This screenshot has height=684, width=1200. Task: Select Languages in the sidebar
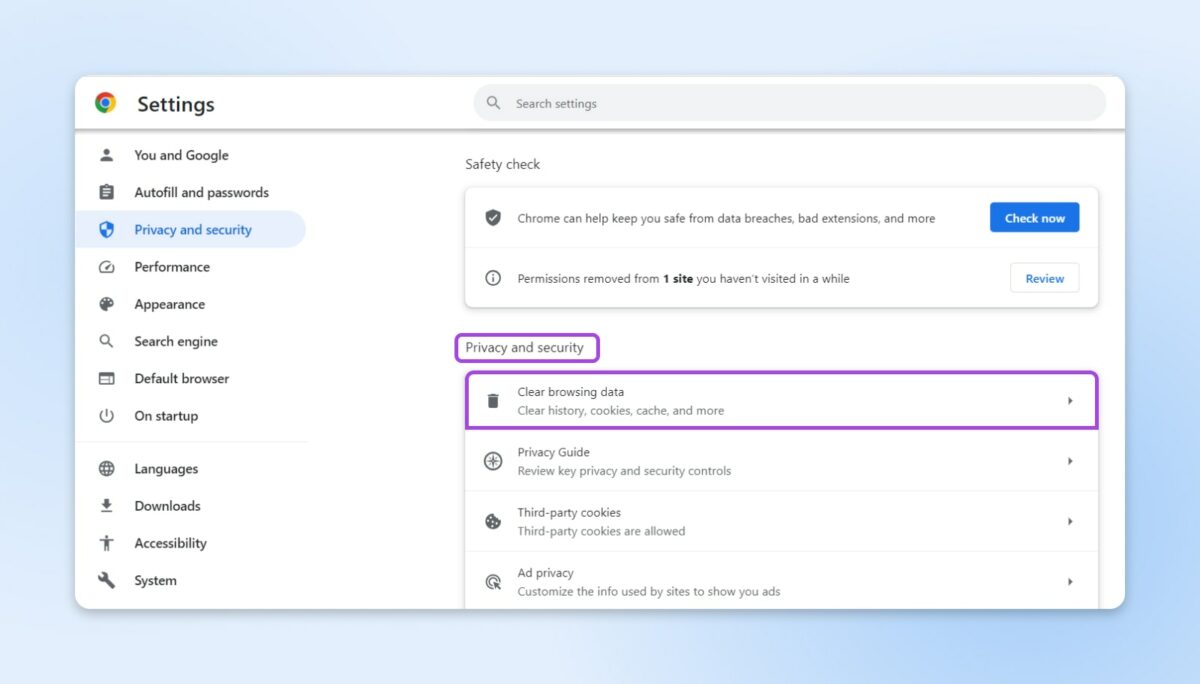(166, 469)
